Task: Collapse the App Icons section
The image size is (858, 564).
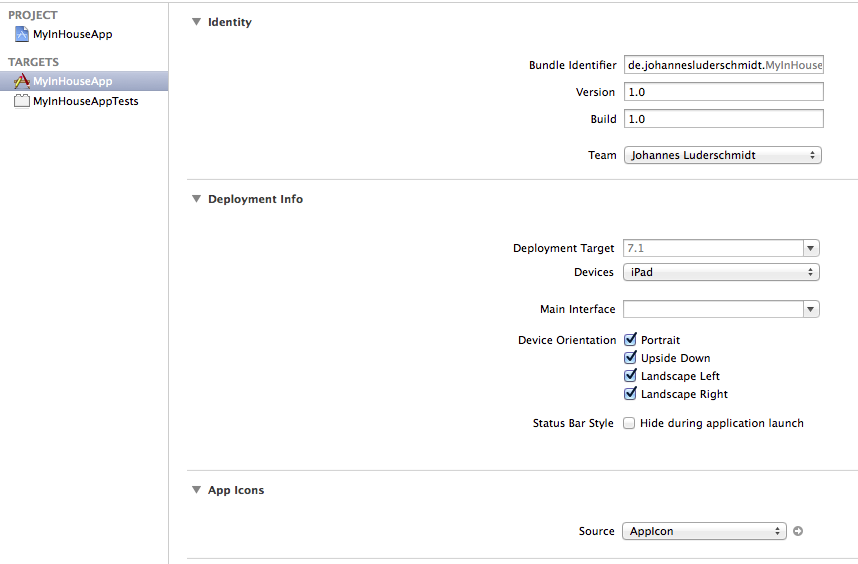Action: coord(196,490)
